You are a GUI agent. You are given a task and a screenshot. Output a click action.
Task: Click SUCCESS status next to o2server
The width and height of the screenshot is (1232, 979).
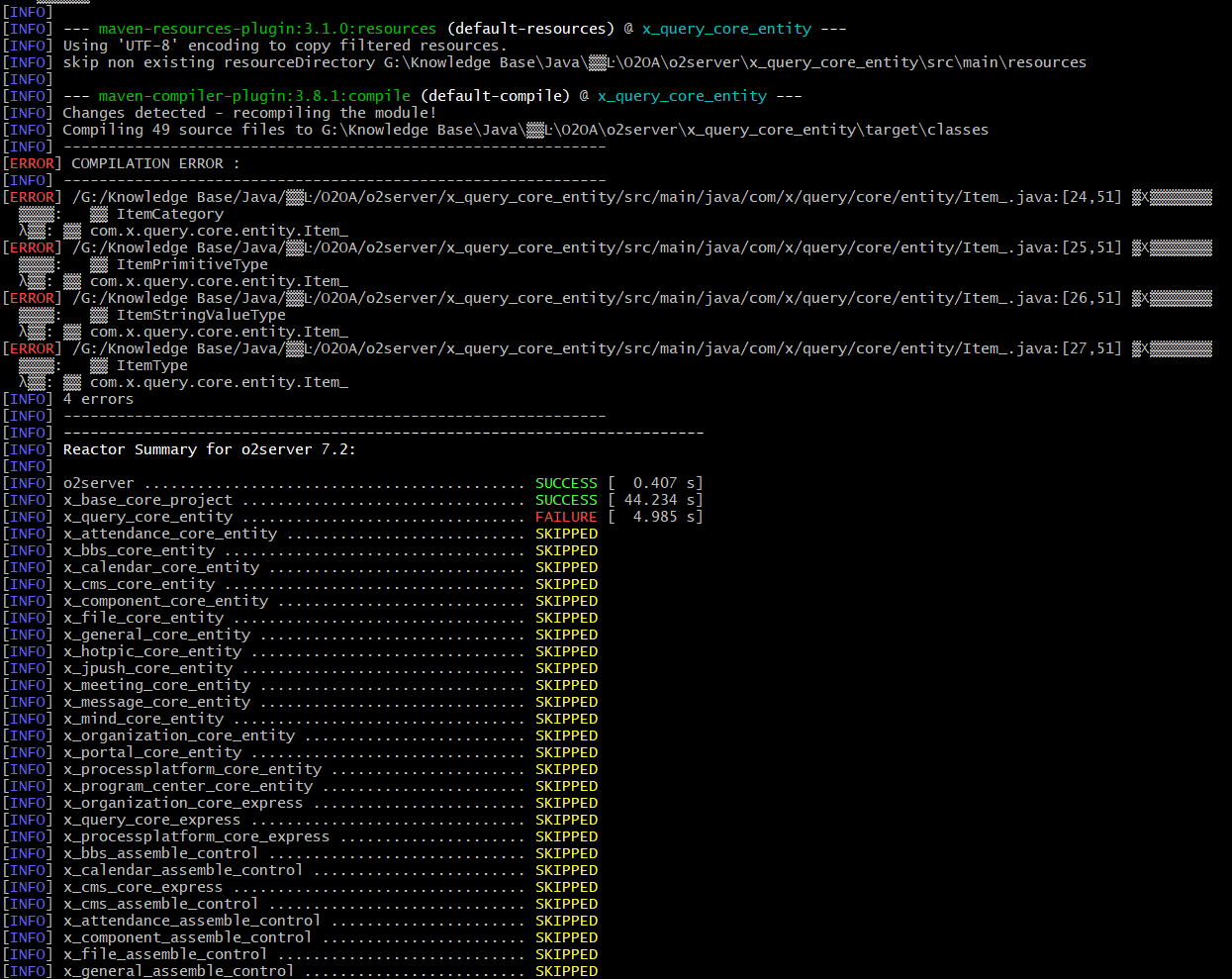click(x=566, y=483)
